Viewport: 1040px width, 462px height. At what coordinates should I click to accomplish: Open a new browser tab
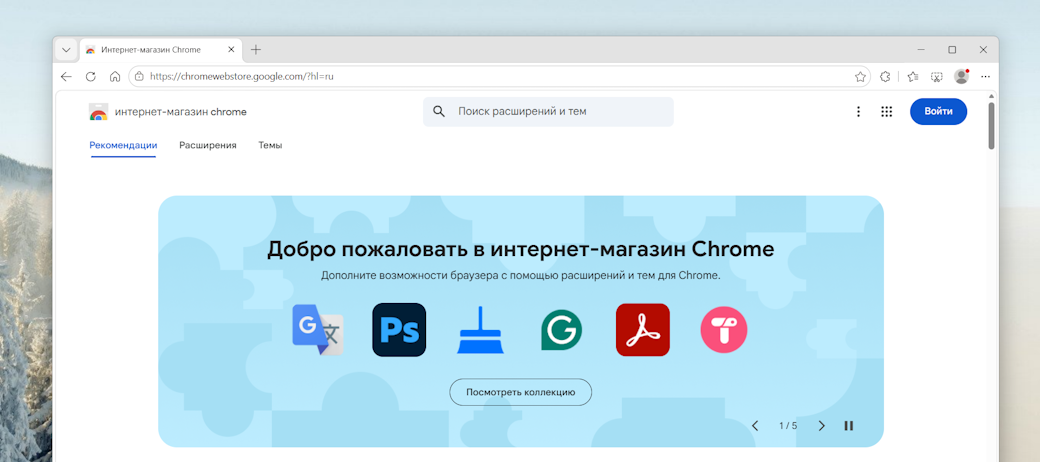pyautogui.click(x=256, y=50)
